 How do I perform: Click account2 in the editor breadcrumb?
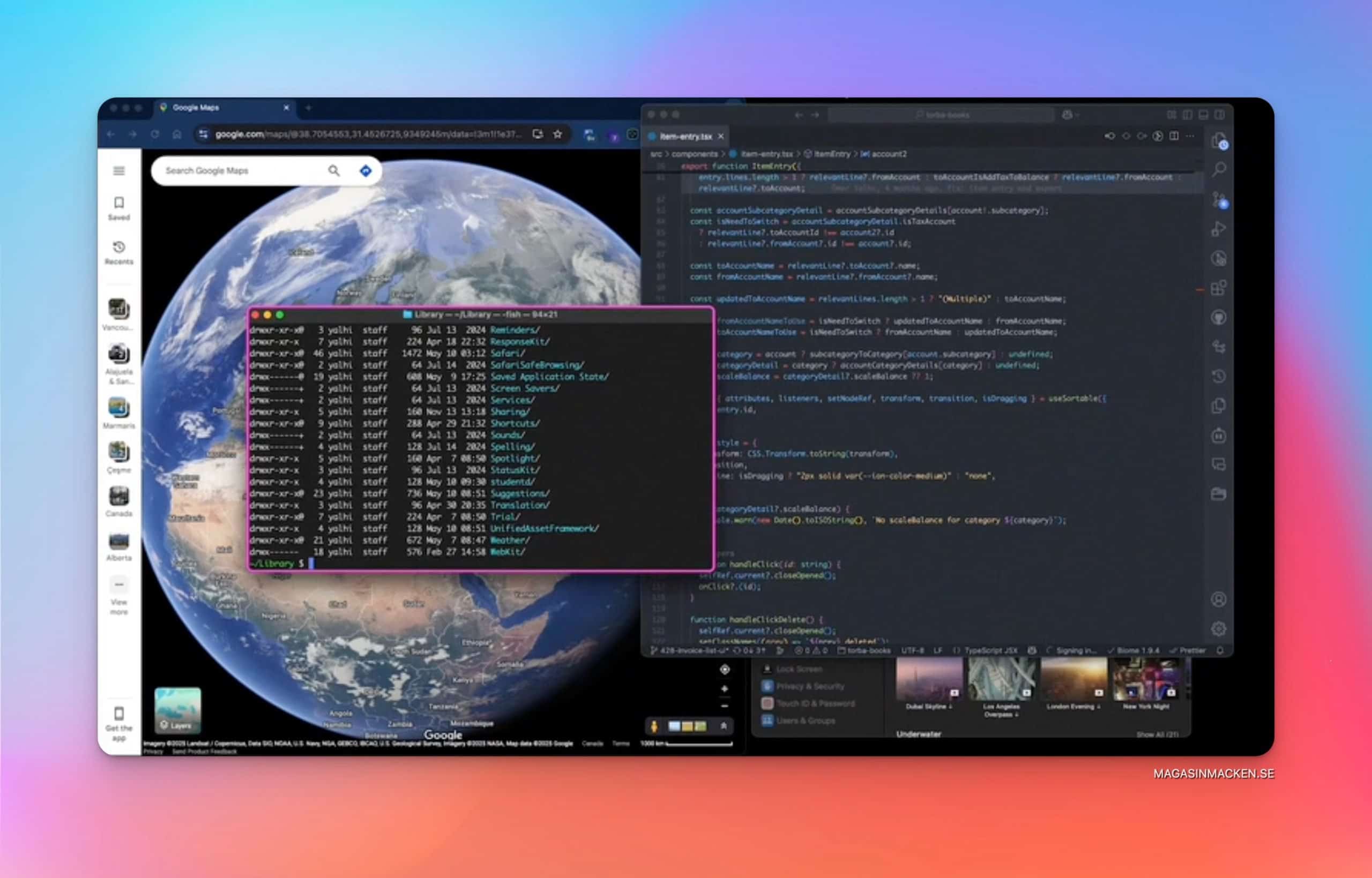pos(889,154)
